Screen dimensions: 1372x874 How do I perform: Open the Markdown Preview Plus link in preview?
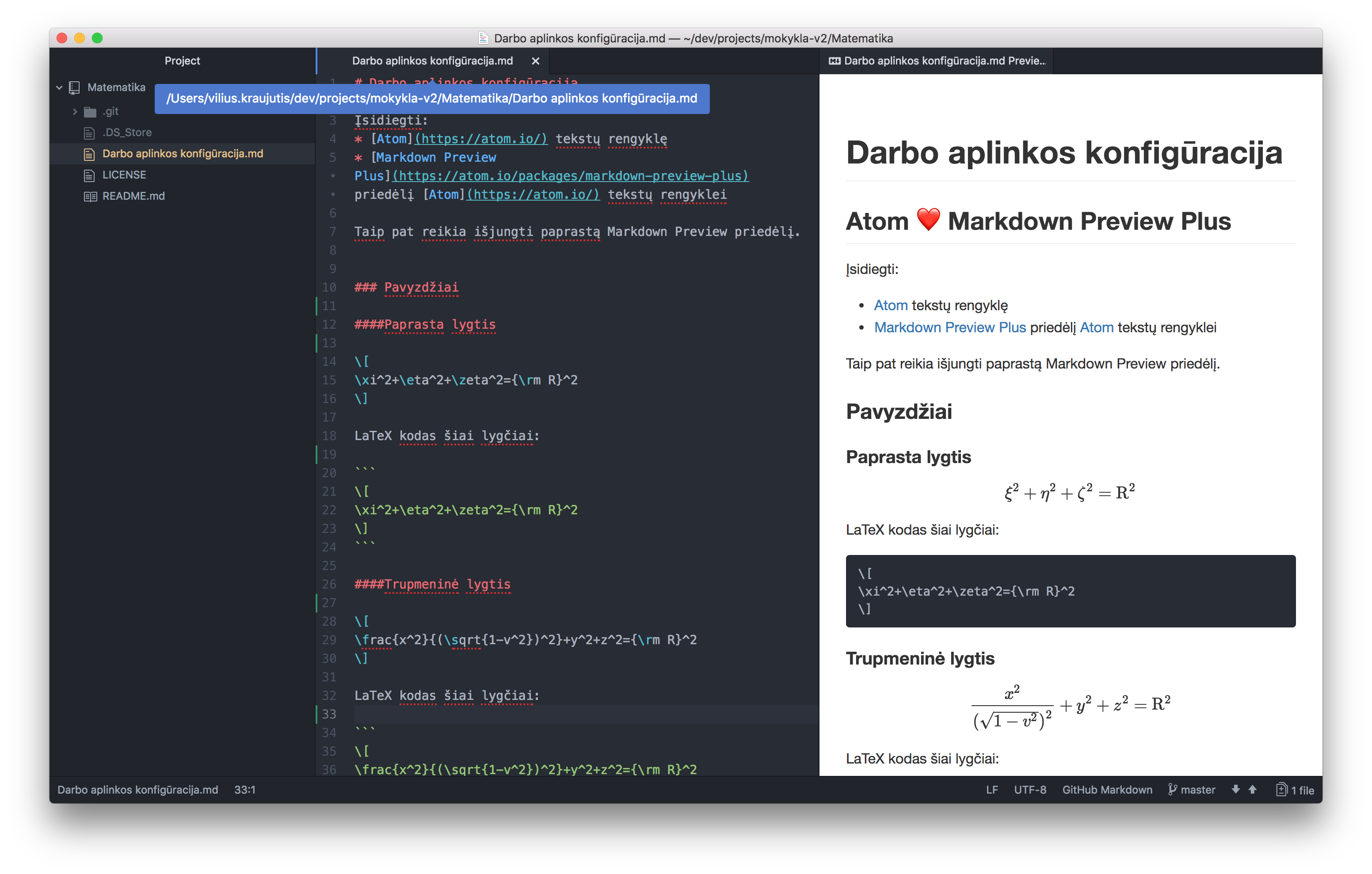(x=950, y=327)
